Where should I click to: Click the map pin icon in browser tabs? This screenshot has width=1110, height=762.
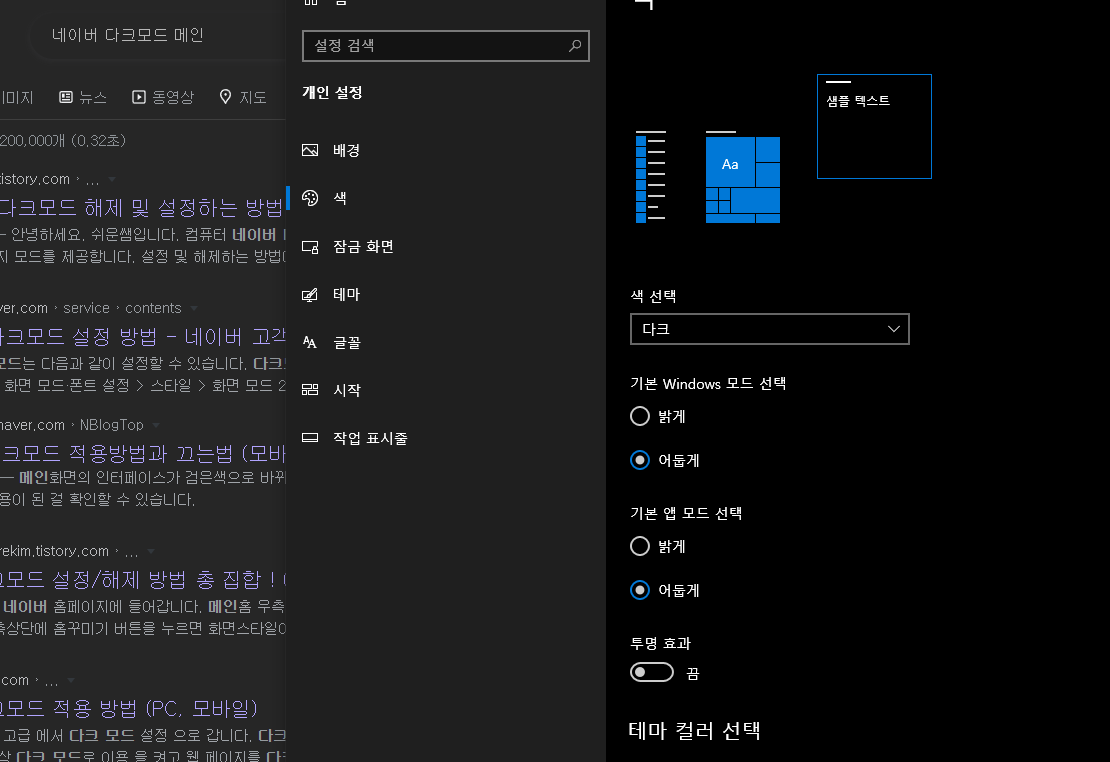(x=225, y=97)
